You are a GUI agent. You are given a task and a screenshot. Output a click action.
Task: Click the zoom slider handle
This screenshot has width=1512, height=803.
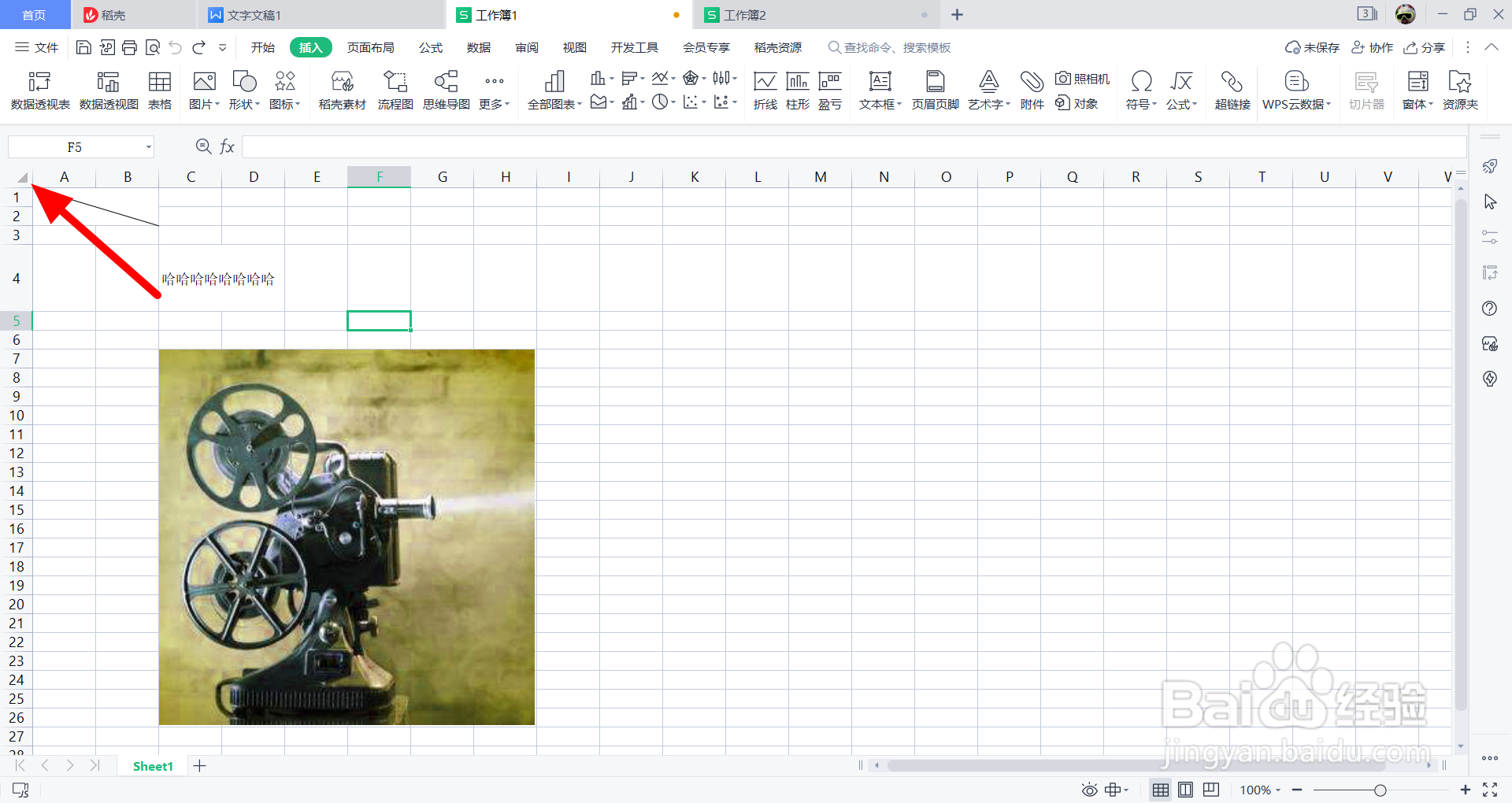tap(1380, 790)
